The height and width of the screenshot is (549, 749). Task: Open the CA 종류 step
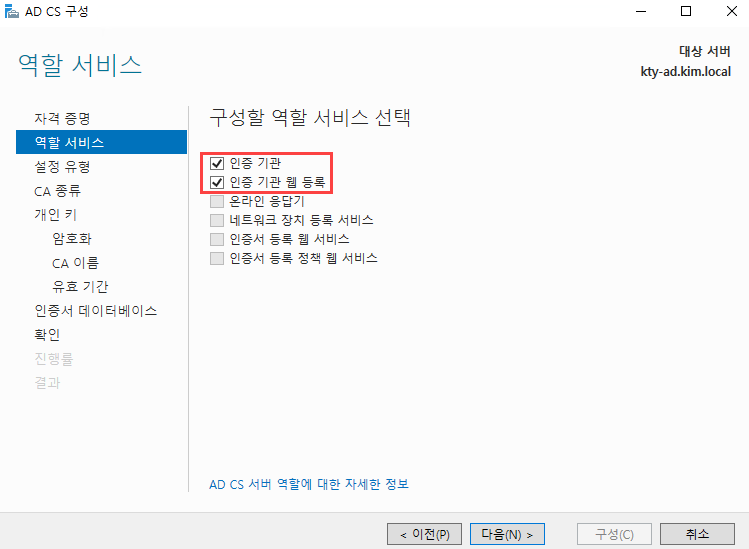[57, 191]
